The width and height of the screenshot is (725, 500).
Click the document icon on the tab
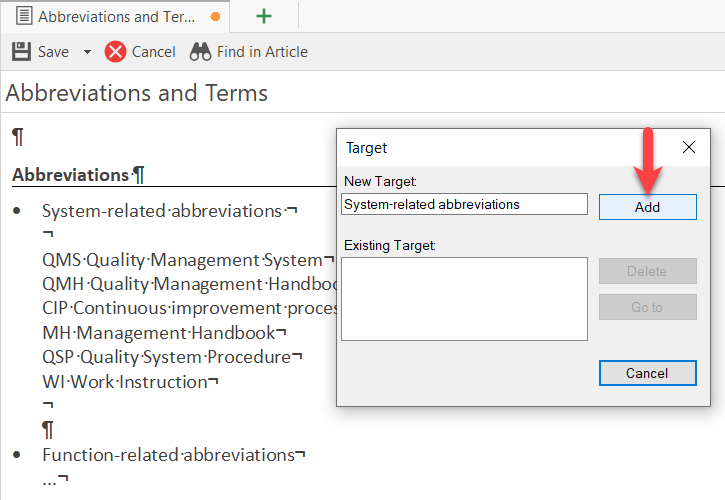pyautogui.click(x=23, y=16)
